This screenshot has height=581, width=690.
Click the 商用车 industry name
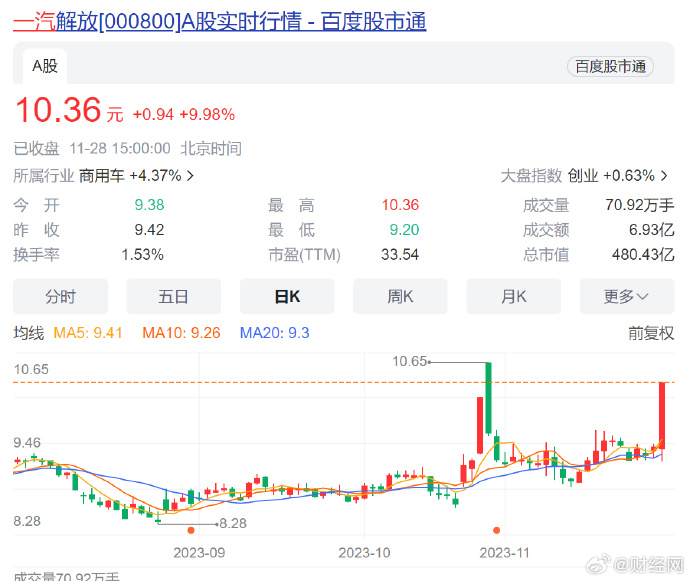(102, 176)
